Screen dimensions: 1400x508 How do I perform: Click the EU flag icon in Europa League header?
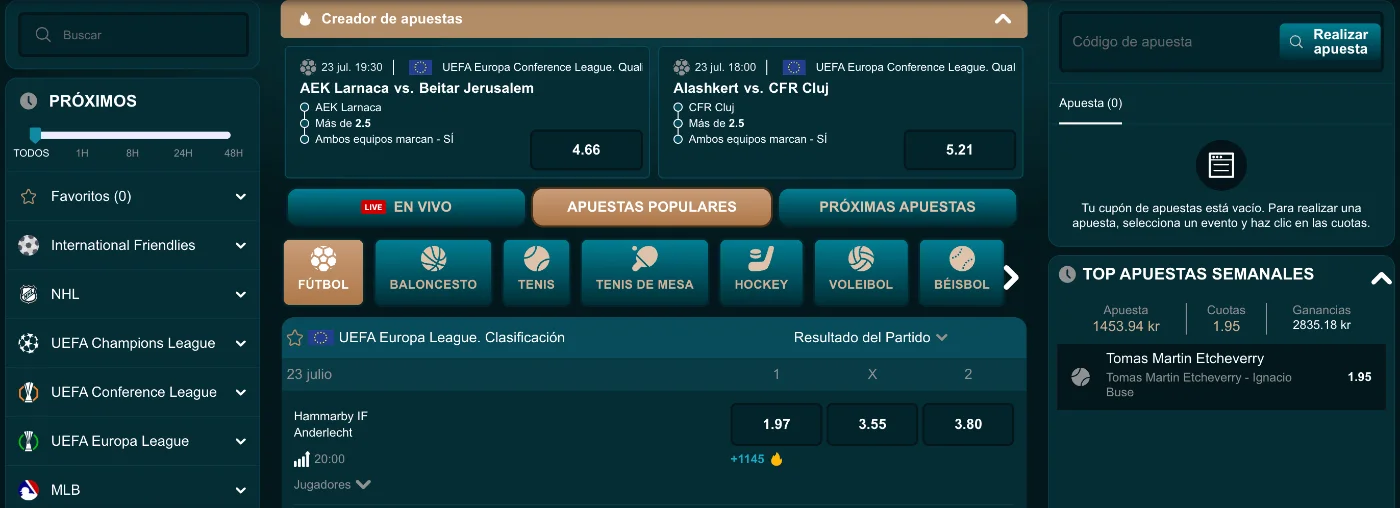click(321, 338)
